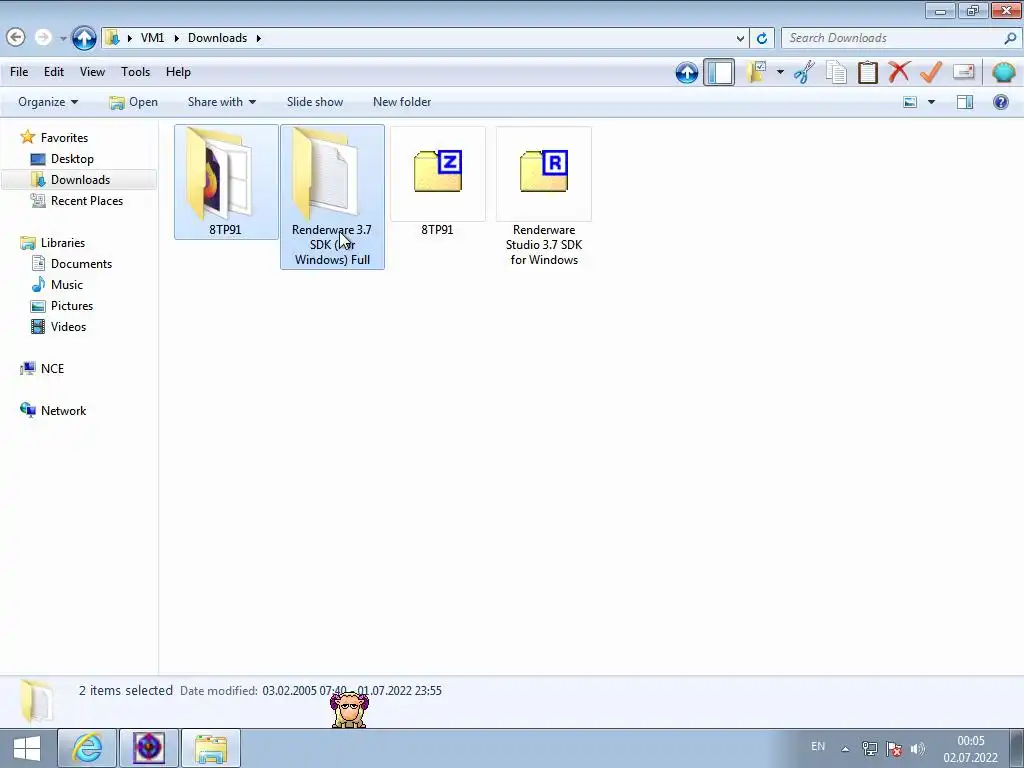Open the Organize dropdown
Screen dimensions: 1024x768
pos(48,102)
